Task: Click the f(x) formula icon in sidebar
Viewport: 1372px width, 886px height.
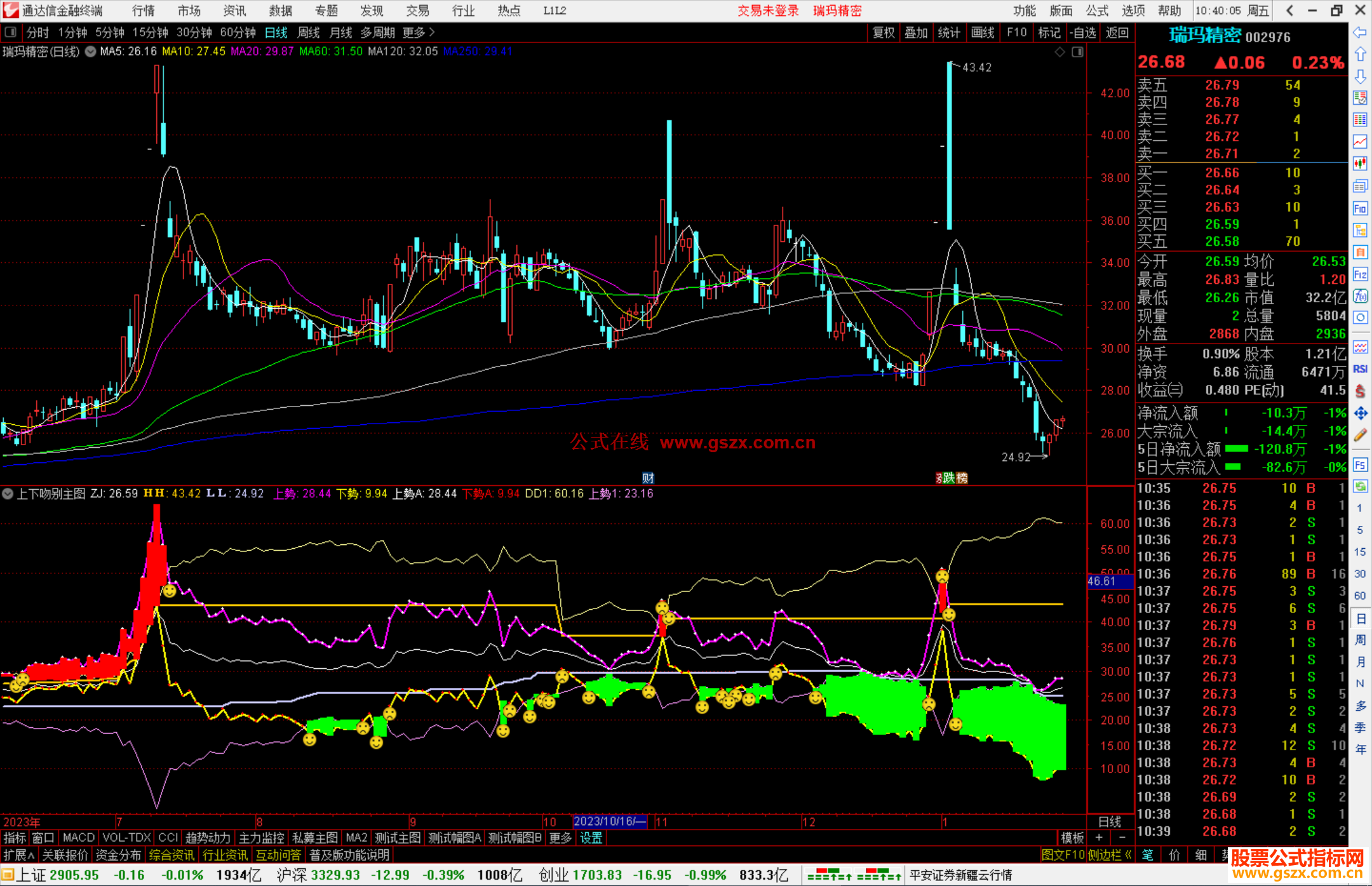Action: (x=1360, y=296)
